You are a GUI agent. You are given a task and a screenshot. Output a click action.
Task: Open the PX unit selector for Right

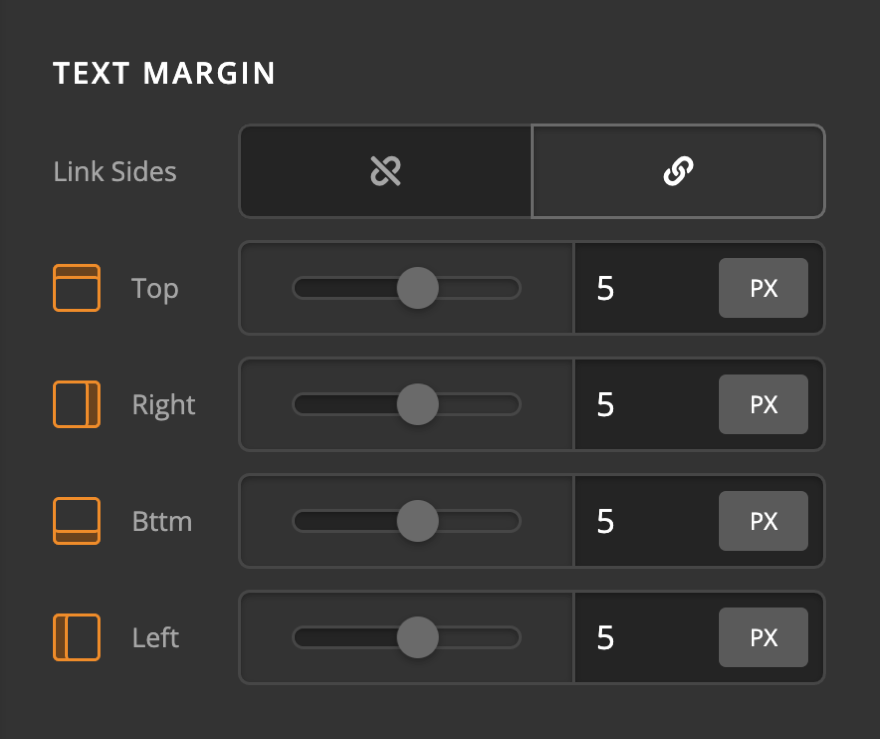click(763, 404)
